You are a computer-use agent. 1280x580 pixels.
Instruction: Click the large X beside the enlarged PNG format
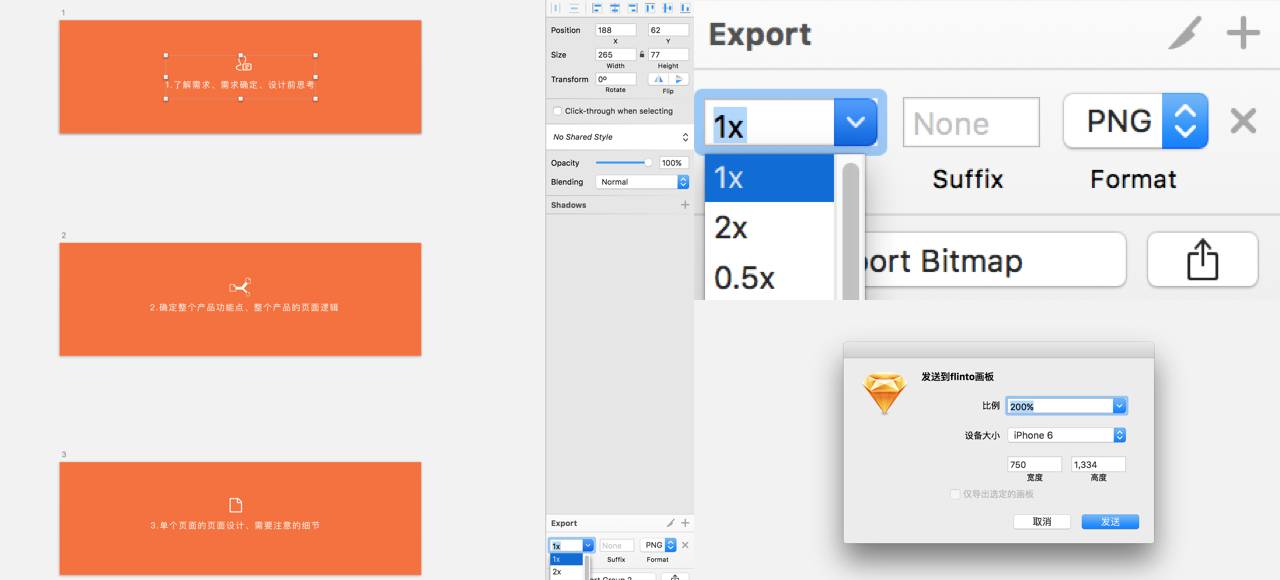(1243, 121)
